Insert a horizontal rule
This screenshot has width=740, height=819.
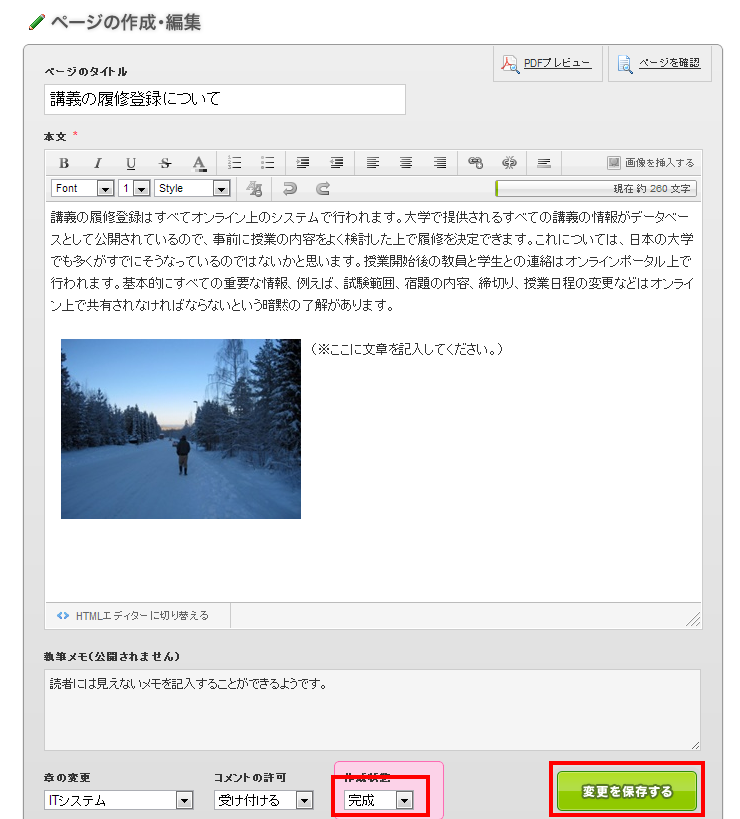[544, 163]
